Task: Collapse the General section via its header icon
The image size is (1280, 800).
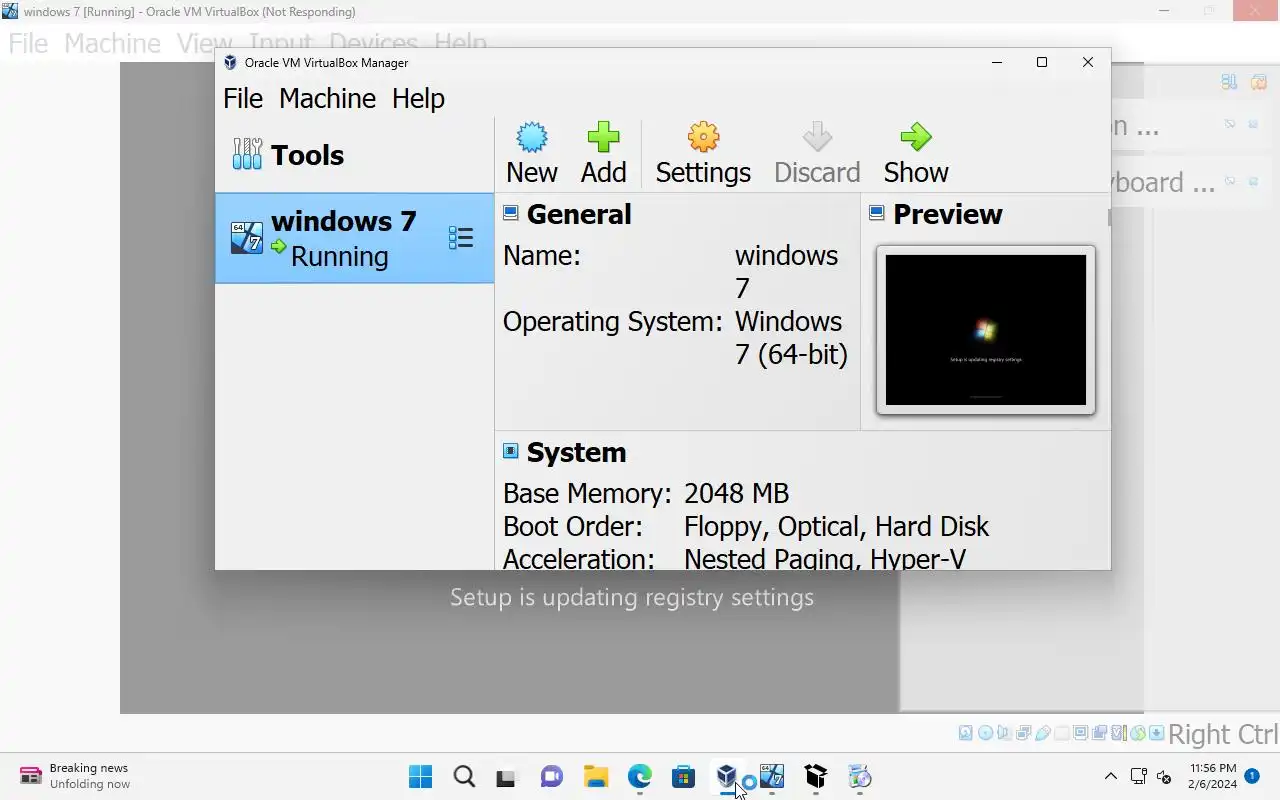Action: [x=511, y=213]
